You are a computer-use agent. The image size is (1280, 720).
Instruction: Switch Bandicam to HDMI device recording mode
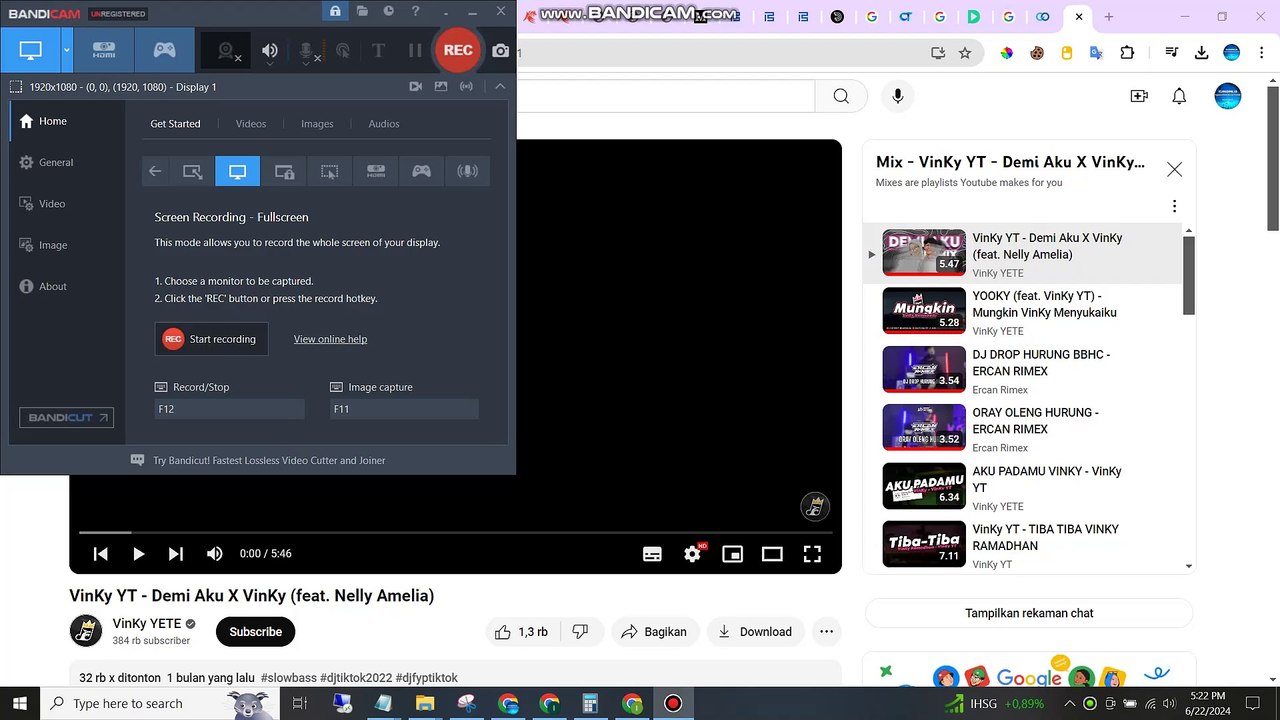click(104, 50)
